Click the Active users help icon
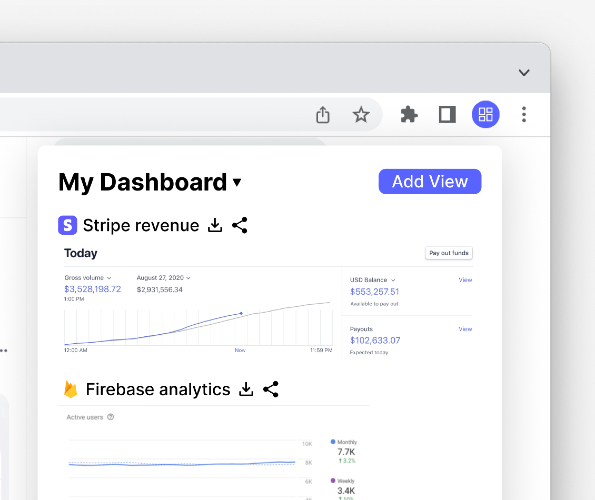 click(x=110, y=417)
